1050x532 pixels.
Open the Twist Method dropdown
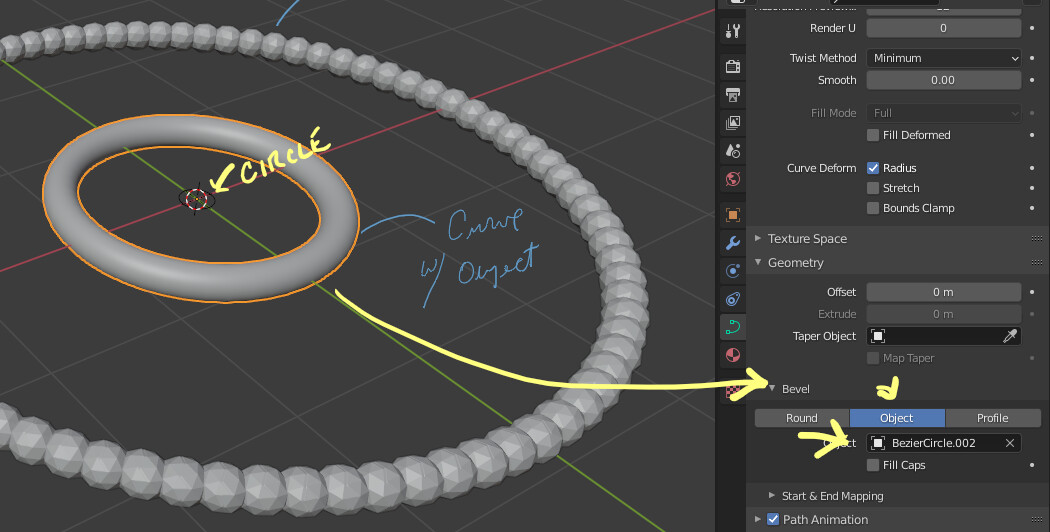944,58
